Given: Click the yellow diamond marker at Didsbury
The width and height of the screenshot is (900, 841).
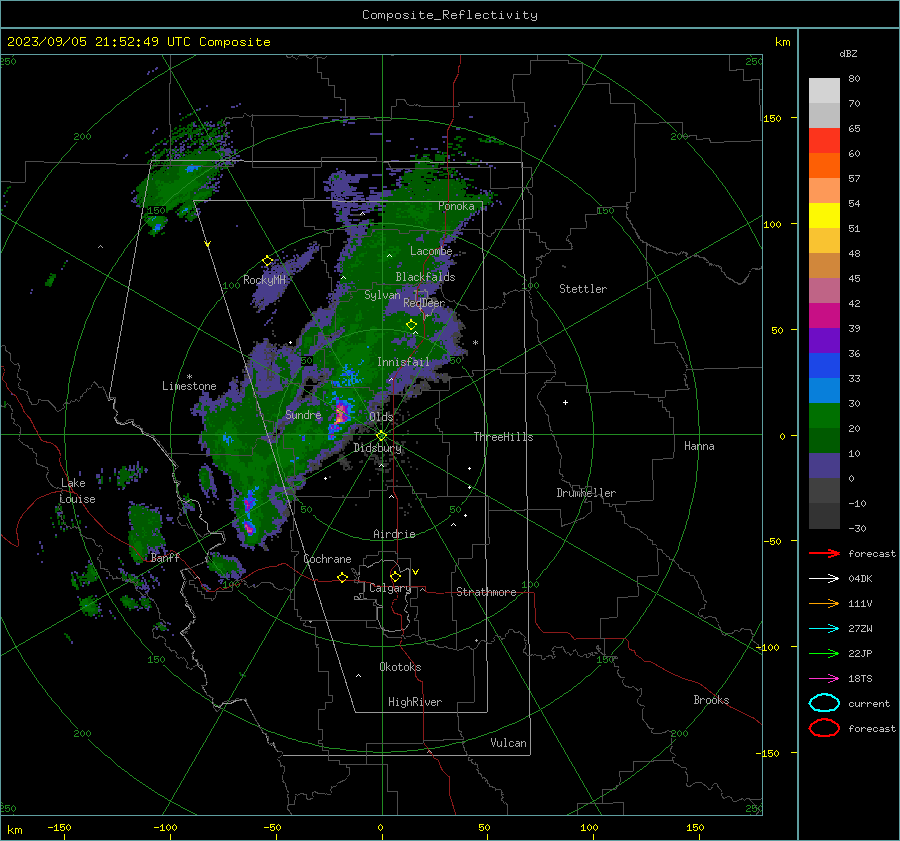Looking at the screenshot, I should 381,436.
